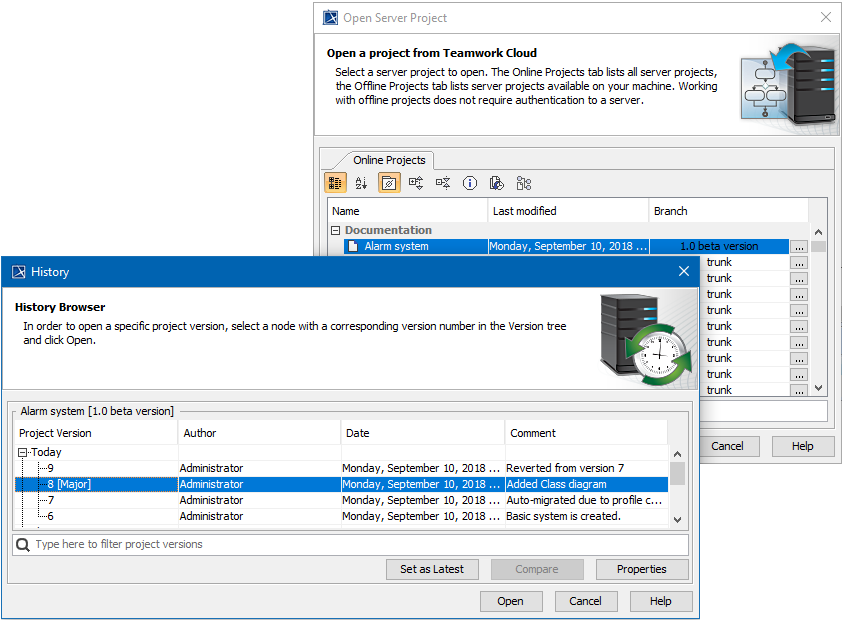The width and height of the screenshot is (842, 620).
Task: Click the alphabetical sort icon
Action: point(361,183)
